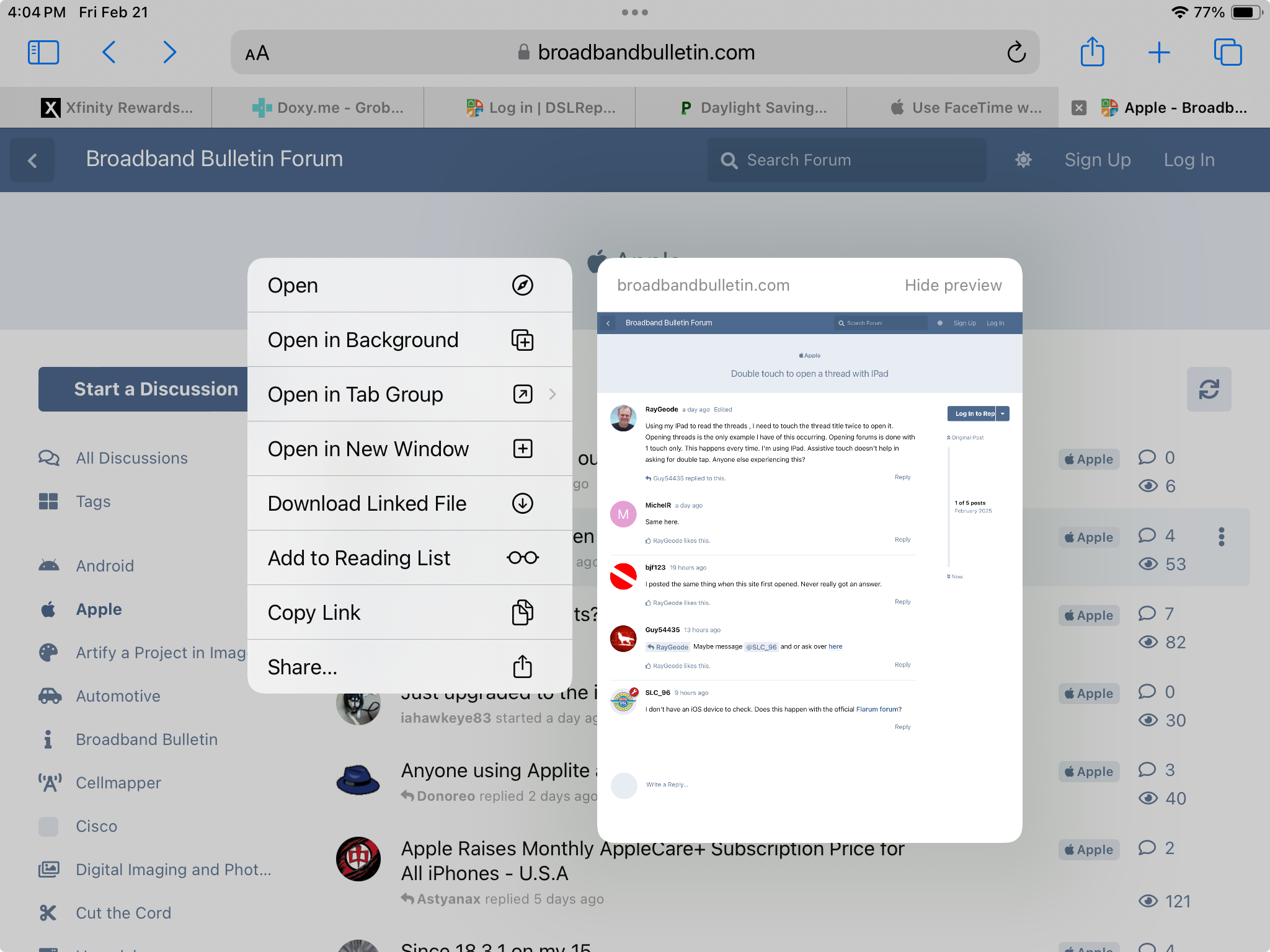Focus the Search Forum field

[847, 160]
